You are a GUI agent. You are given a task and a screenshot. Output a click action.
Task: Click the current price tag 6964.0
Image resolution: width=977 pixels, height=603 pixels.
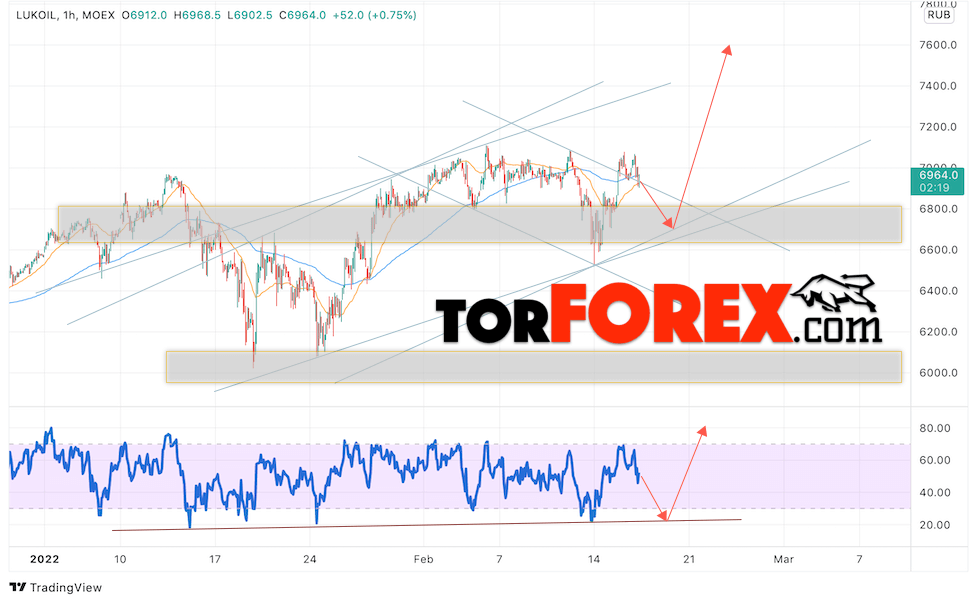(937, 175)
